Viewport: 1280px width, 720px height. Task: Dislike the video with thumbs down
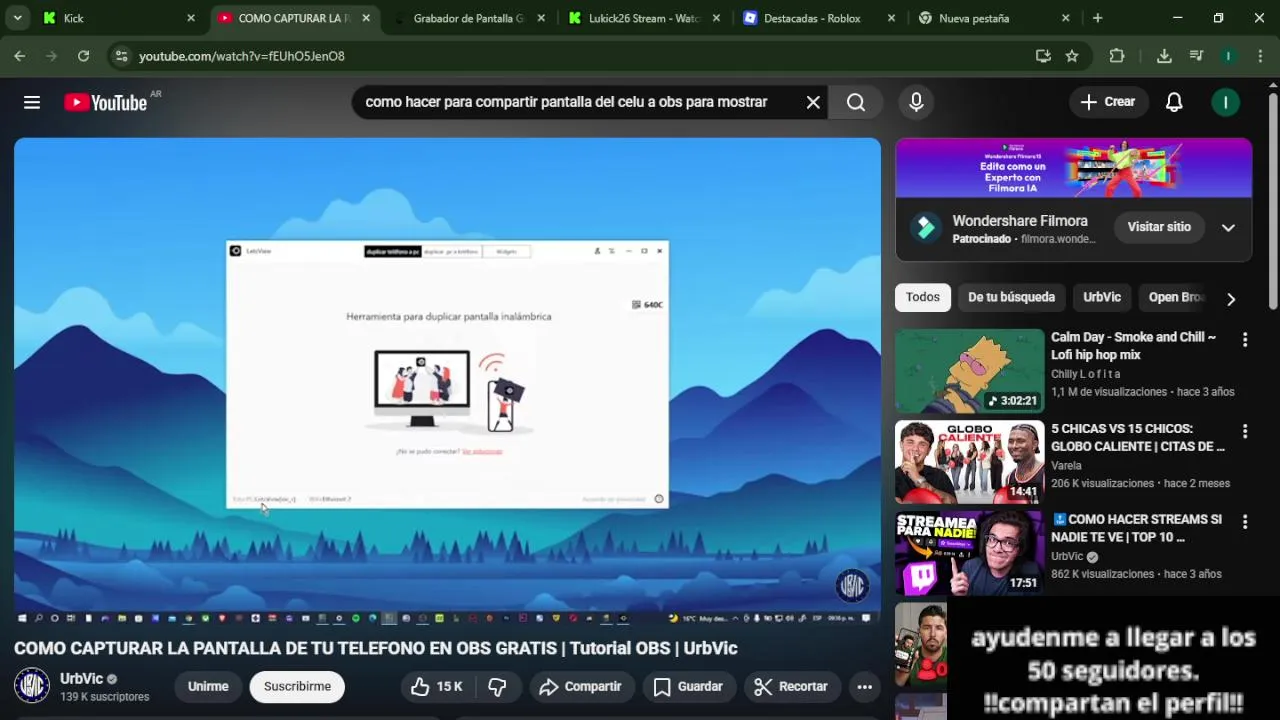[x=497, y=686]
